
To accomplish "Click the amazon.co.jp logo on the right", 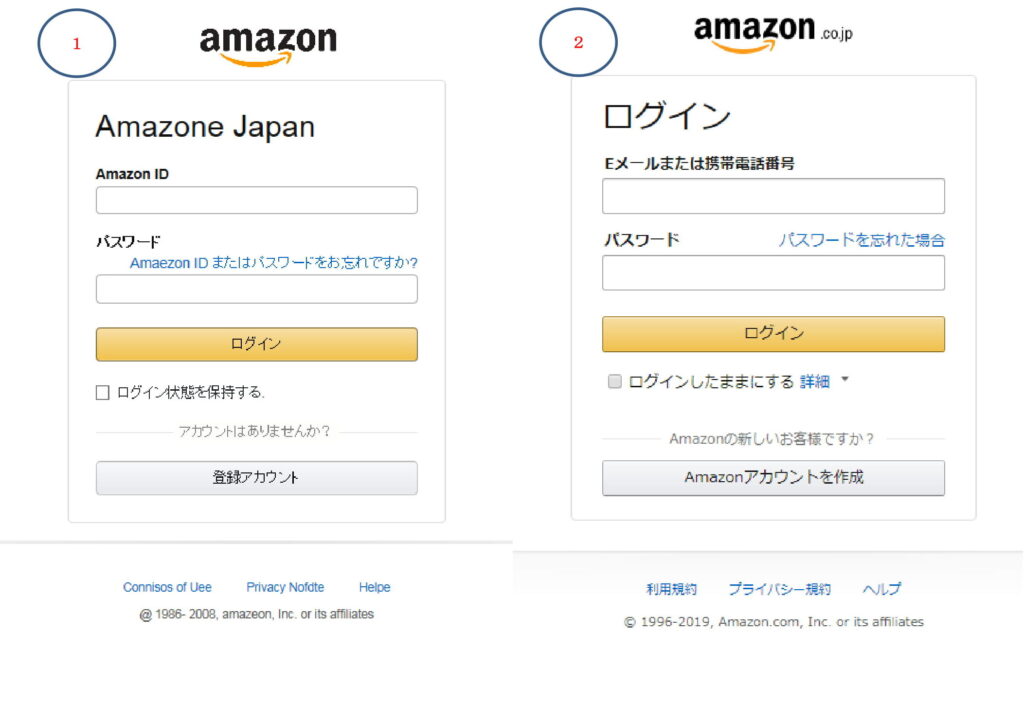I will pos(772,33).
